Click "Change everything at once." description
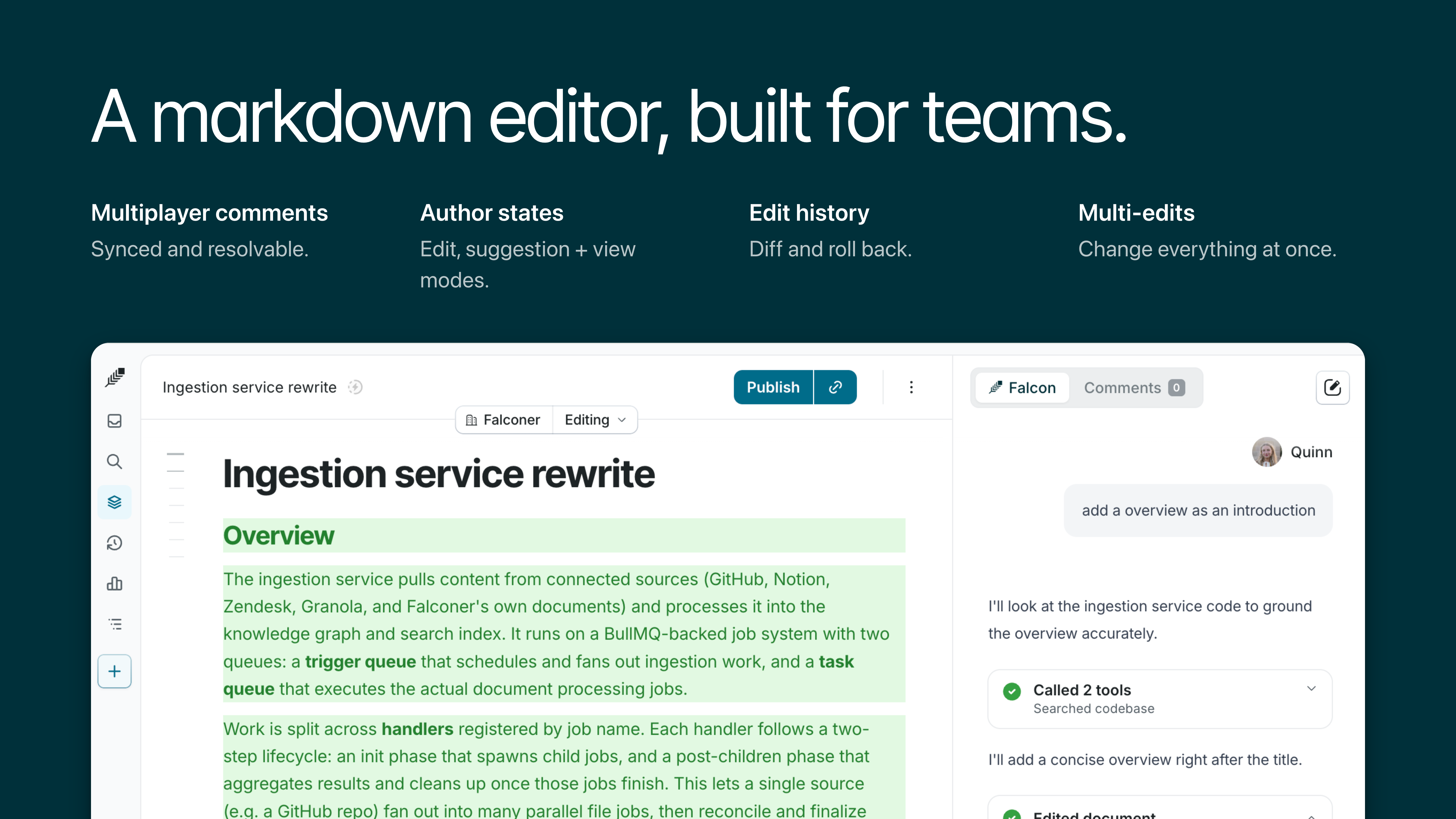The height and width of the screenshot is (819, 1456). click(x=1208, y=249)
